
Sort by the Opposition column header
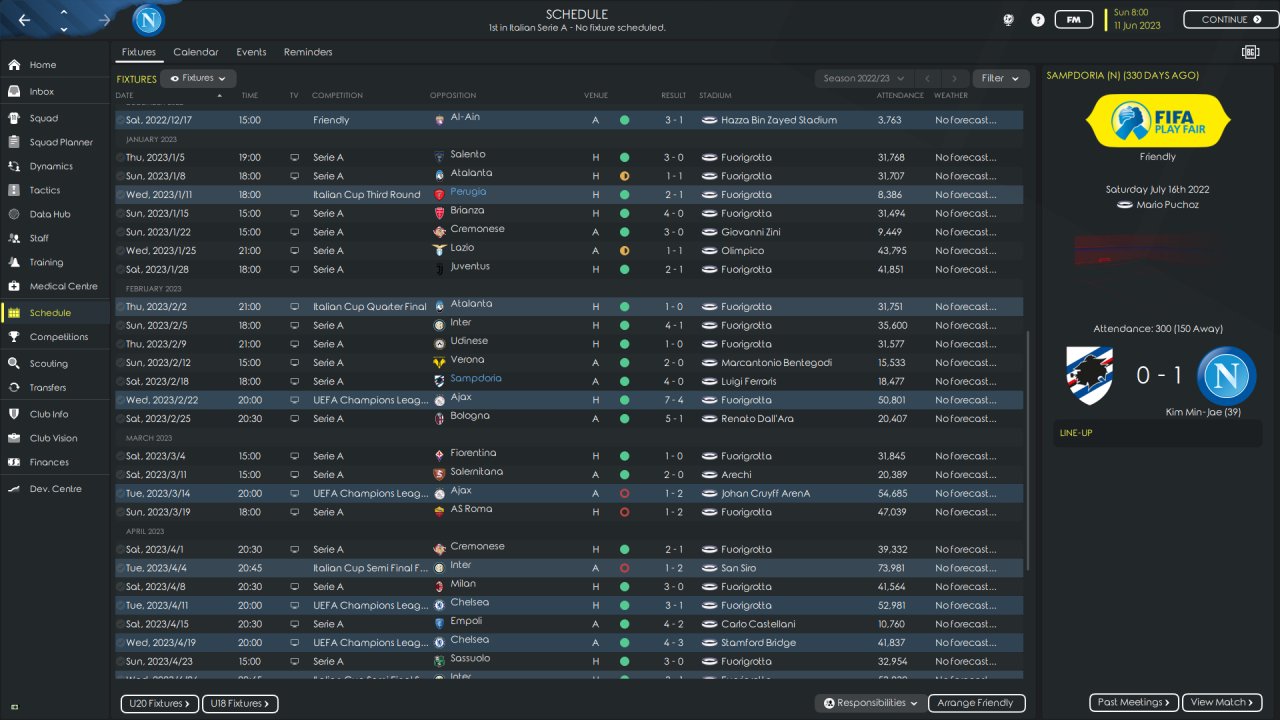[453, 95]
